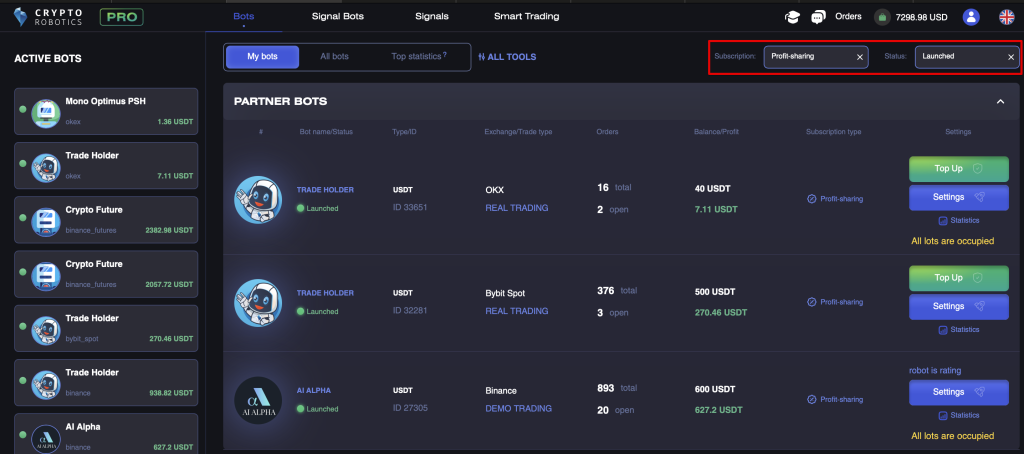
Task: Go to the Signals tab
Action: 432,16
